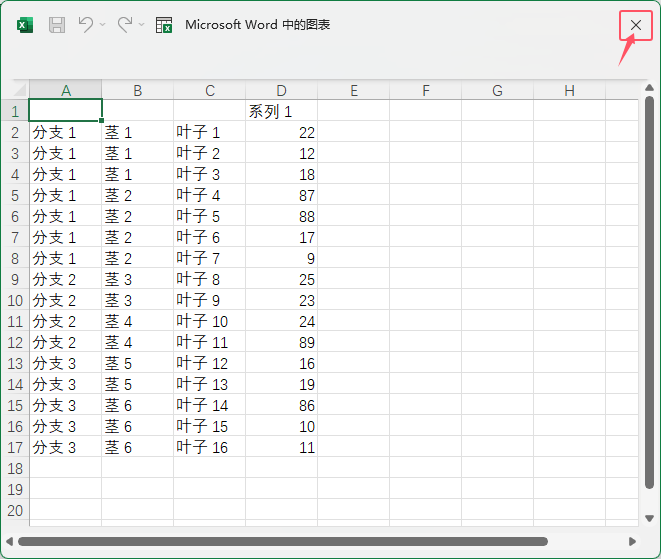Click the Excel logo icon
Image resolution: width=661 pixels, height=559 pixels.
pyautogui.click(x=25, y=25)
